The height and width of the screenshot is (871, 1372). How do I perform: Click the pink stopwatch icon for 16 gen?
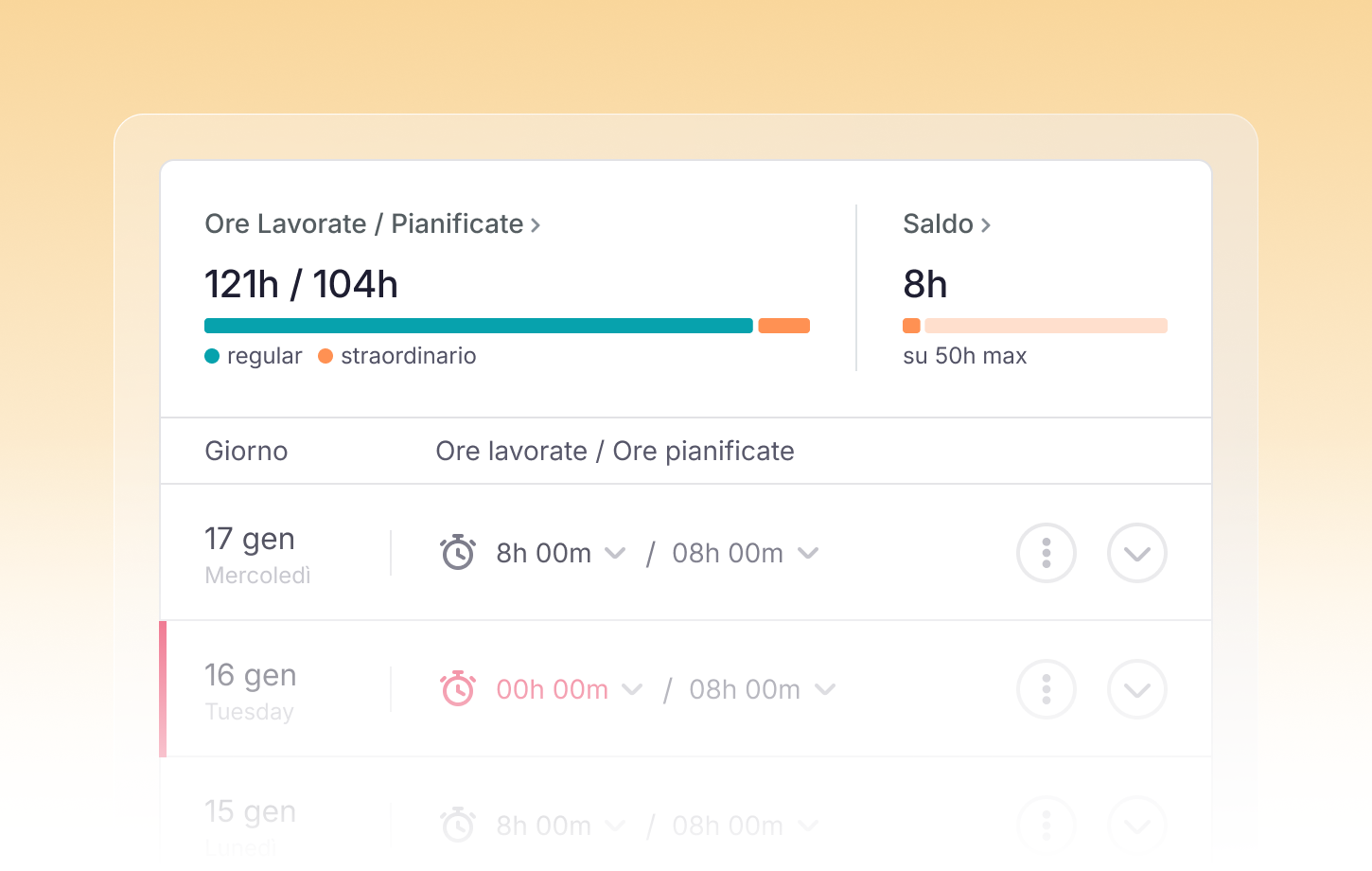click(458, 688)
